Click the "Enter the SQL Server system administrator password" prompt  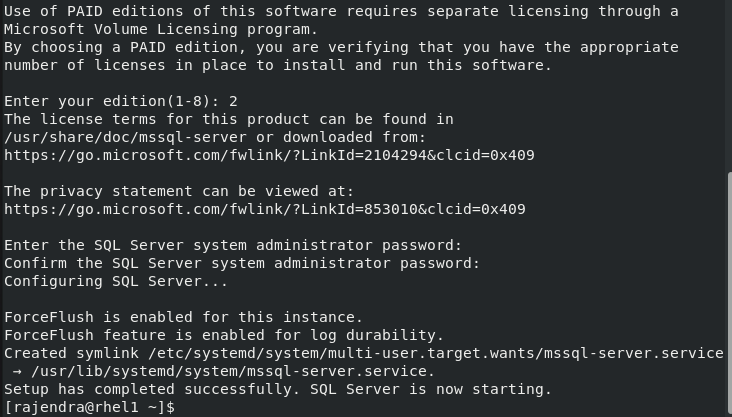(232, 245)
